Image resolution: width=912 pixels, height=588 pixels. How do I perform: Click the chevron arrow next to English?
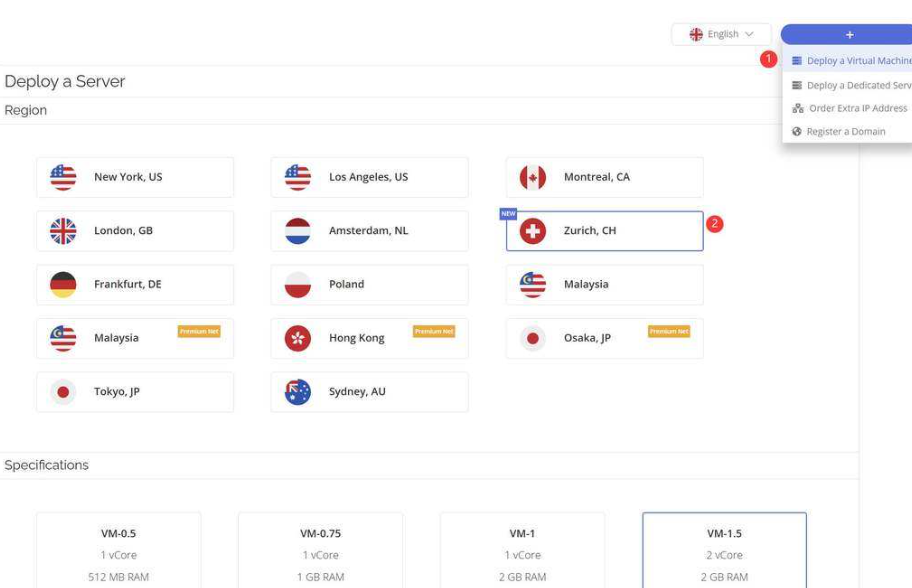point(749,34)
